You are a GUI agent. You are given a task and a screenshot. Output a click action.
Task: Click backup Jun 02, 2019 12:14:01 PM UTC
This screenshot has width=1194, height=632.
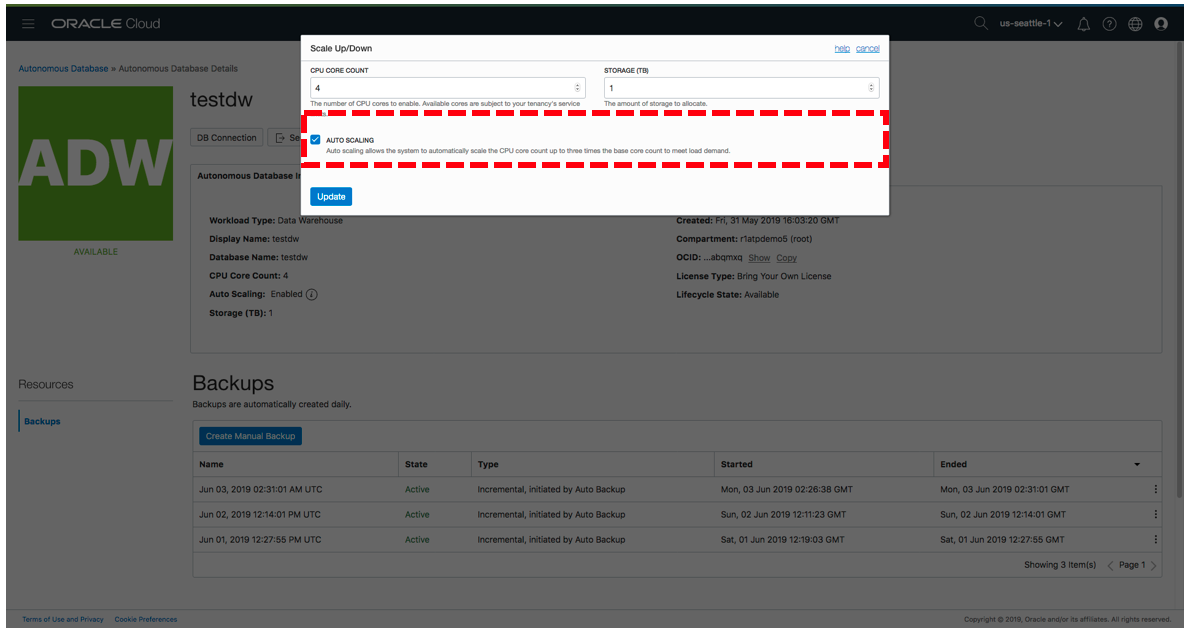[260, 515]
